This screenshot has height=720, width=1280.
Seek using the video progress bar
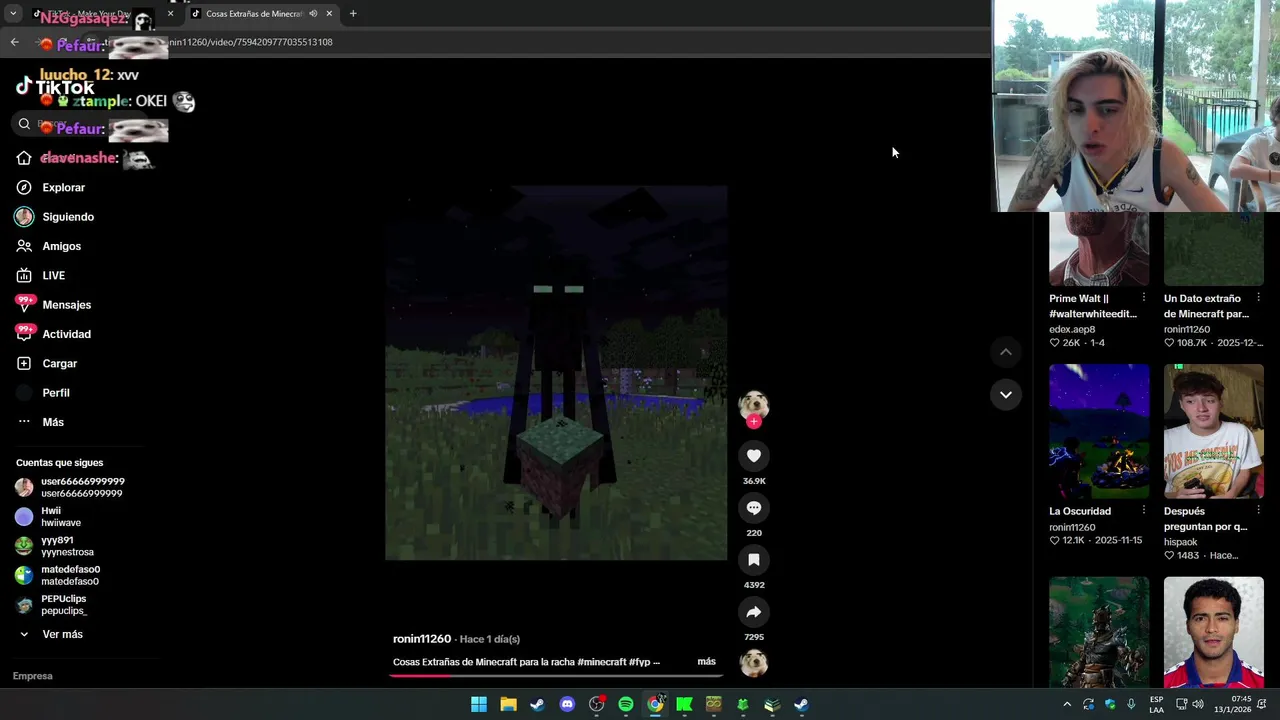556,675
